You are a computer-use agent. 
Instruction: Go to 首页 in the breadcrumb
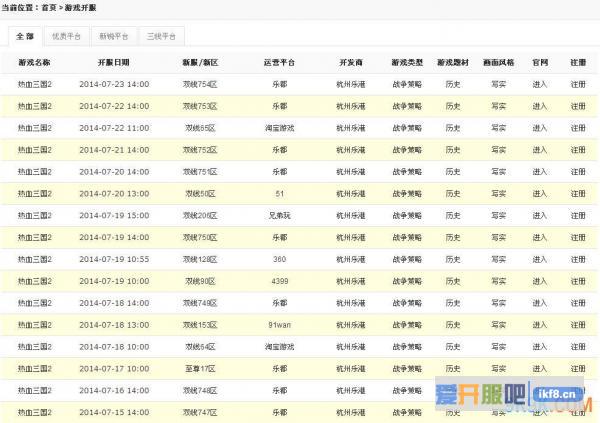click(49, 8)
